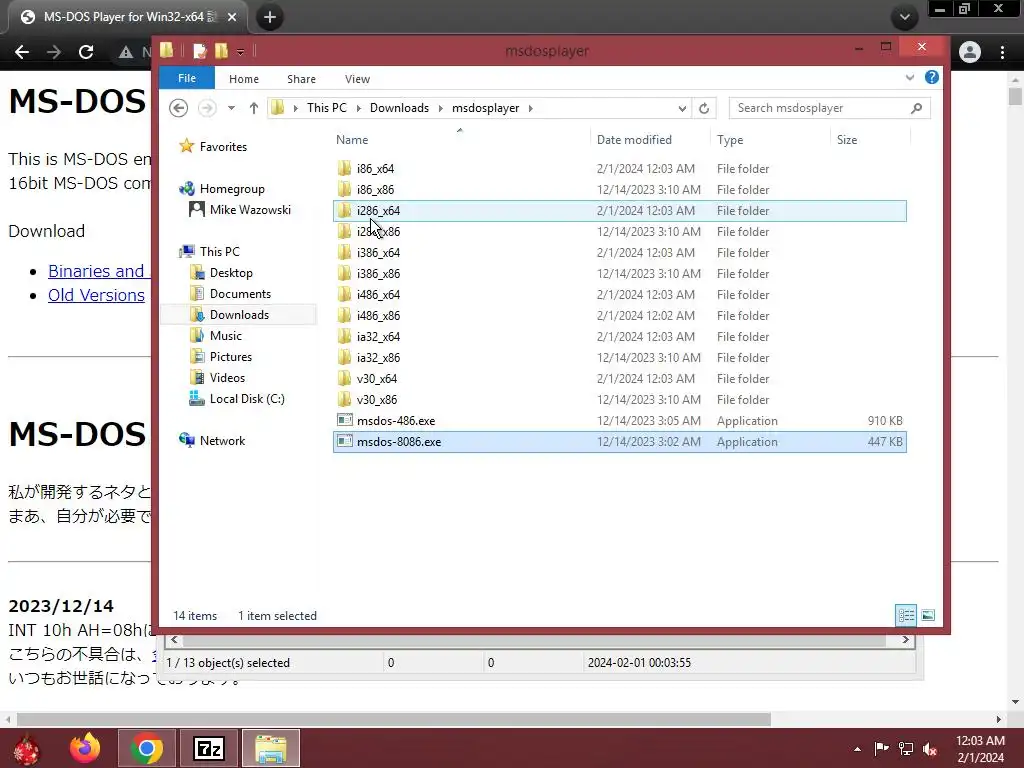Open the Home ribbon tab
Screen dimensions: 1024x768
pos(244,79)
